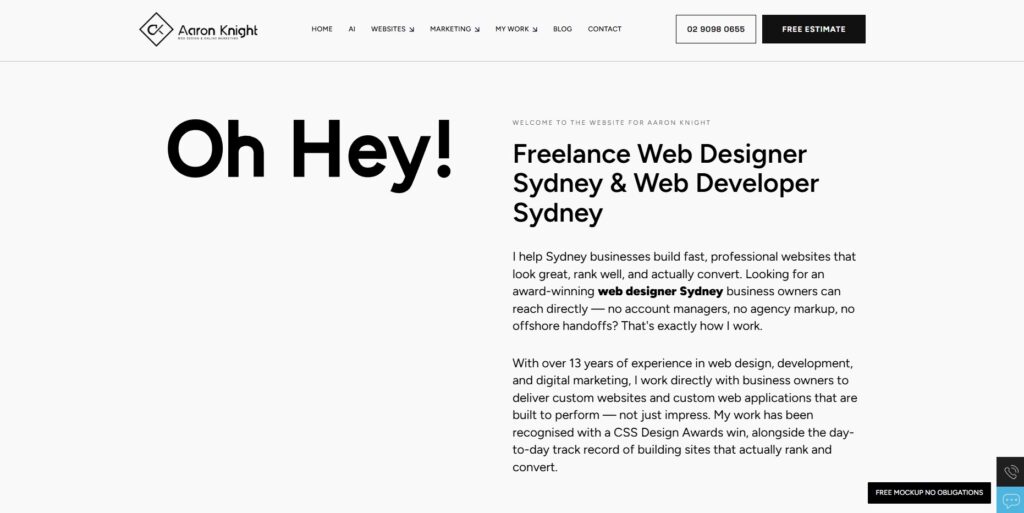This screenshot has height=513, width=1024.
Task: Go to the Home menu item
Action: [322, 29]
